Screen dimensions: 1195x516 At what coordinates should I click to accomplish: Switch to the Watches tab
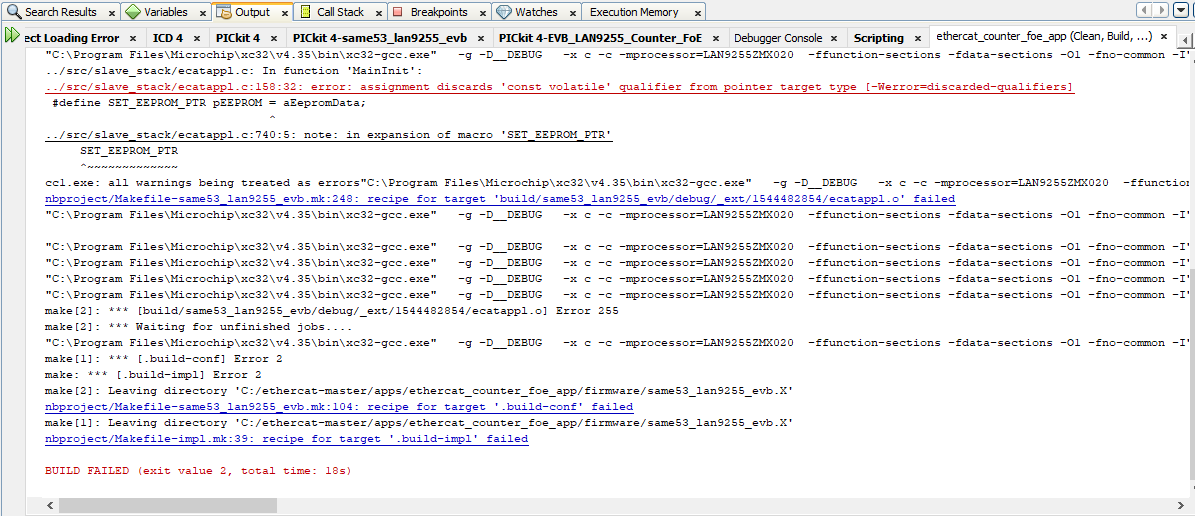(536, 12)
